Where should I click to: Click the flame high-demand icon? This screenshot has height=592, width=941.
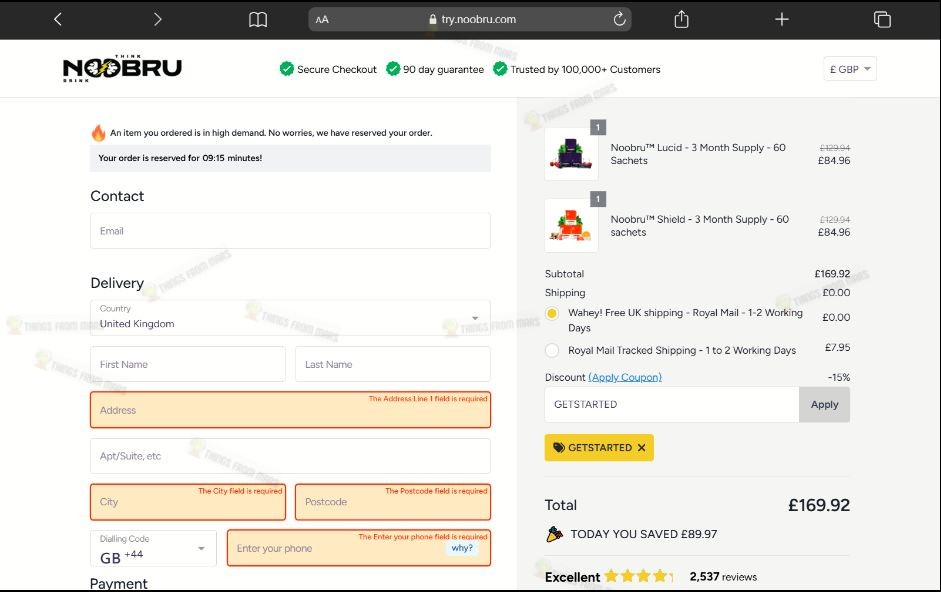click(x=98, y=133)
